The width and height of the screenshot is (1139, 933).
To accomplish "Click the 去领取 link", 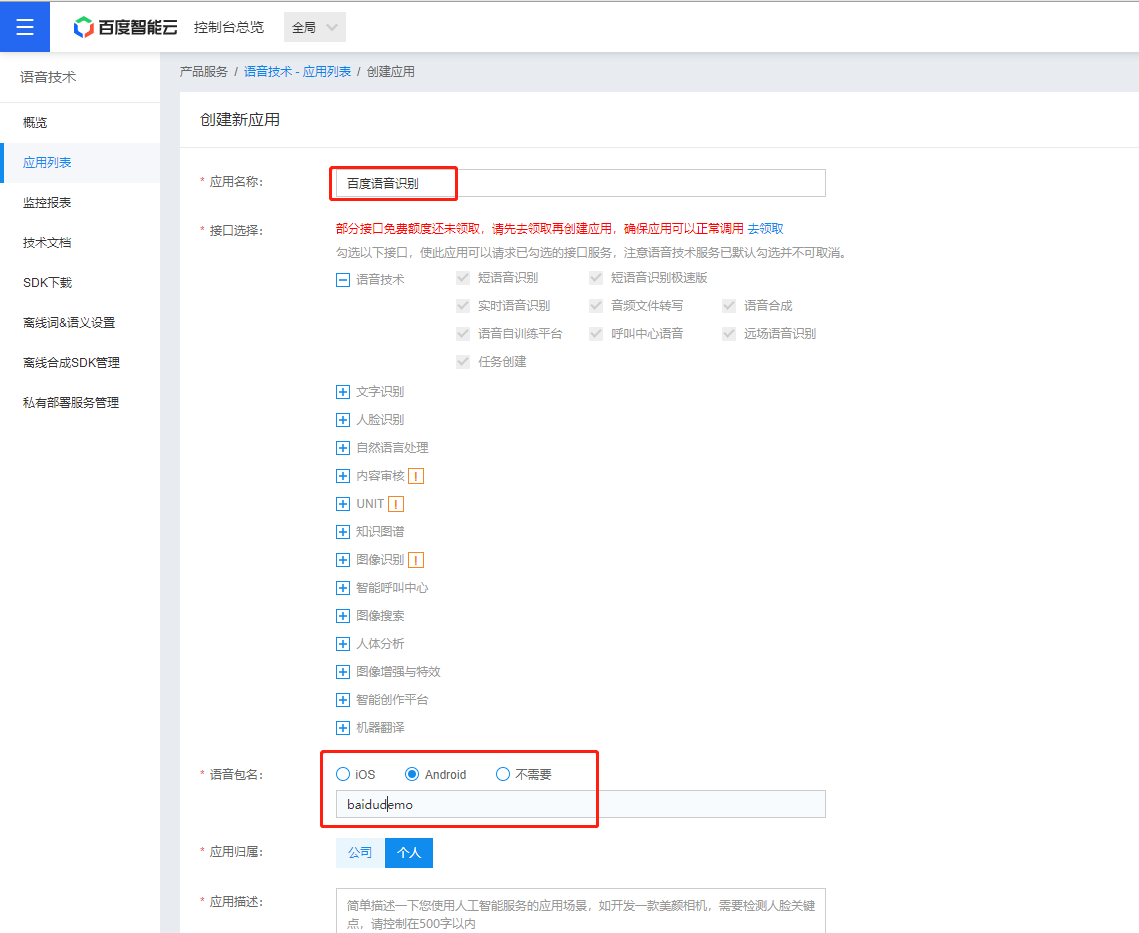I will (766, 229).
